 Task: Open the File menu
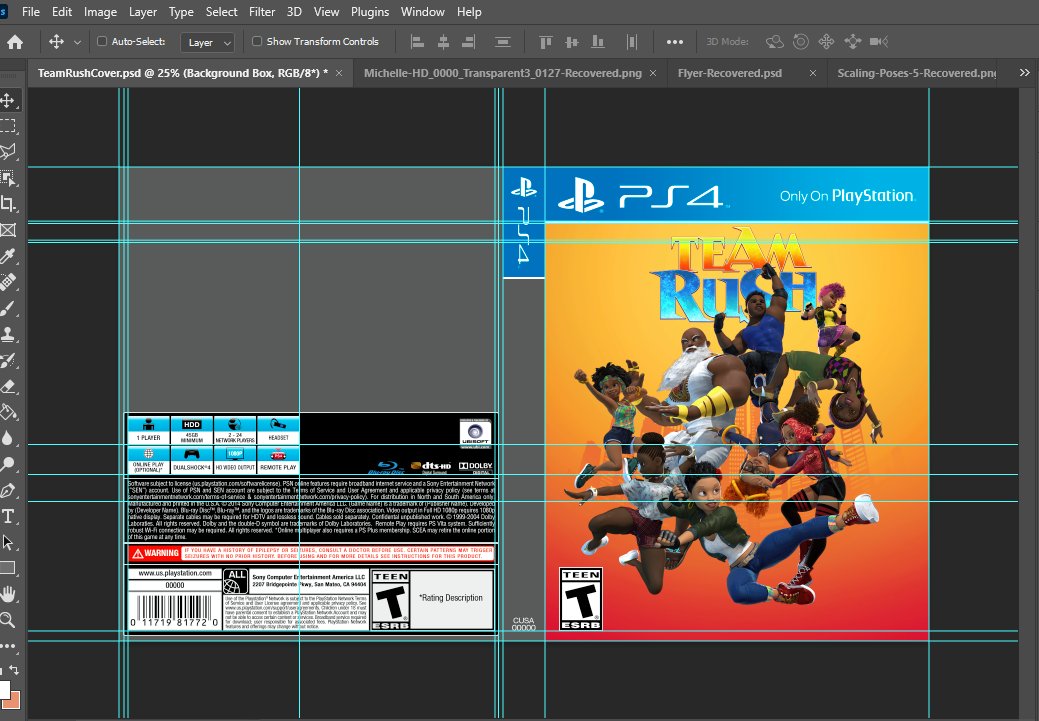click(30, 12)
